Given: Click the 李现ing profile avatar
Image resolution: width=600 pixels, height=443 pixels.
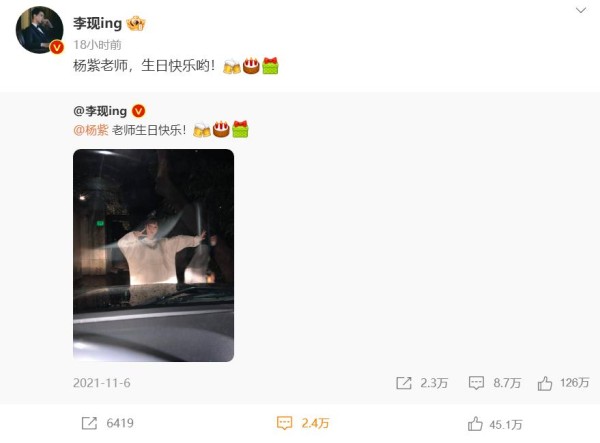Looking at the screenshot, I should click(x=39, y=30).
